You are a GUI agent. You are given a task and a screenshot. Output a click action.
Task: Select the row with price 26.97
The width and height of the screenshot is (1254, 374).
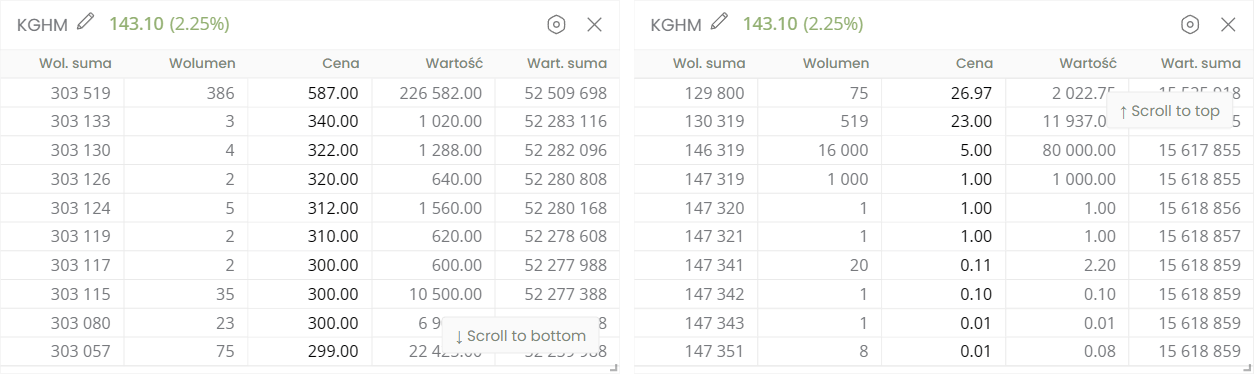click(x=943, y=93)
